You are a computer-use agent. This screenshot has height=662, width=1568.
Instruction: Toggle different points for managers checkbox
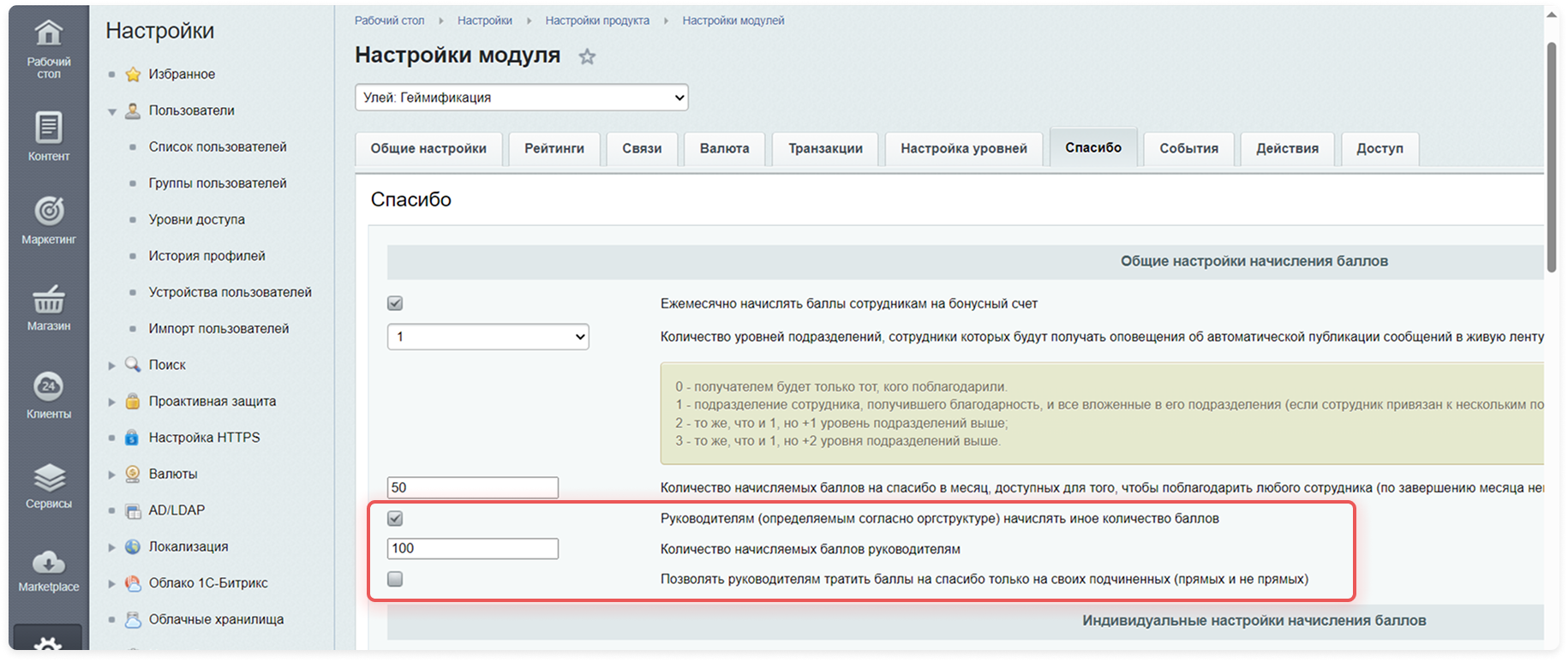395,518
